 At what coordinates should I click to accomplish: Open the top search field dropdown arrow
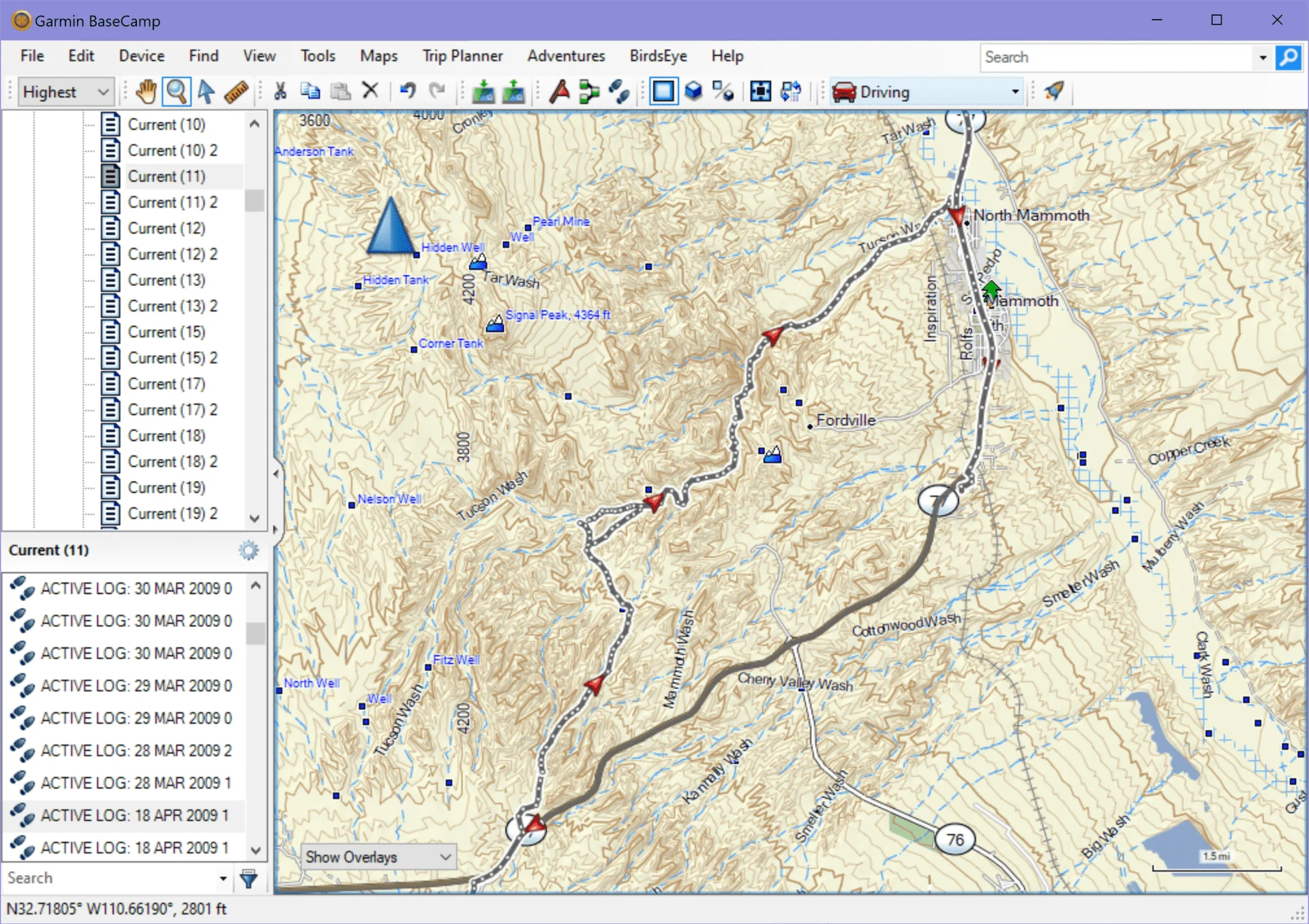point(1263,58)
